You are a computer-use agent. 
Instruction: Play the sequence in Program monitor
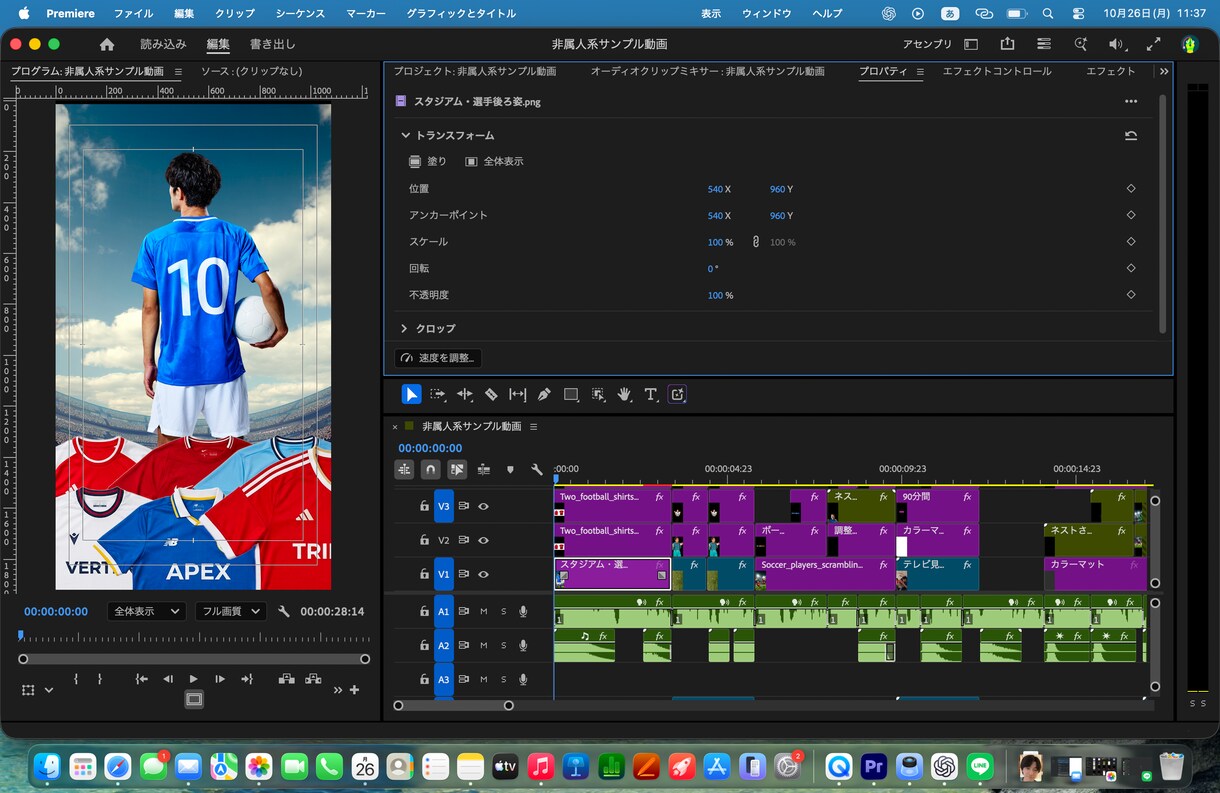click(x=194, y=679)
